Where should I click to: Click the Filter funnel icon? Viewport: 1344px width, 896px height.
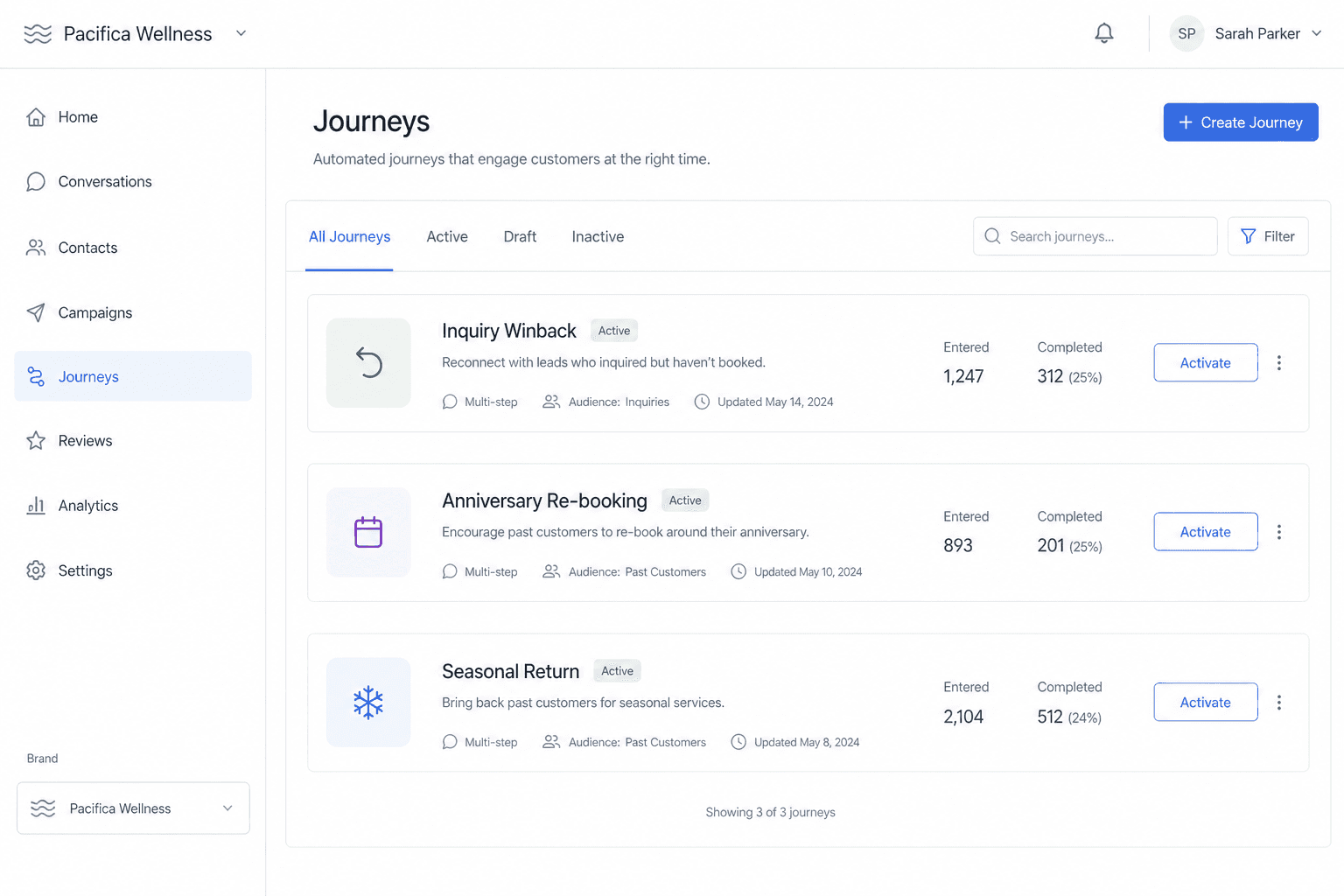1249,236
